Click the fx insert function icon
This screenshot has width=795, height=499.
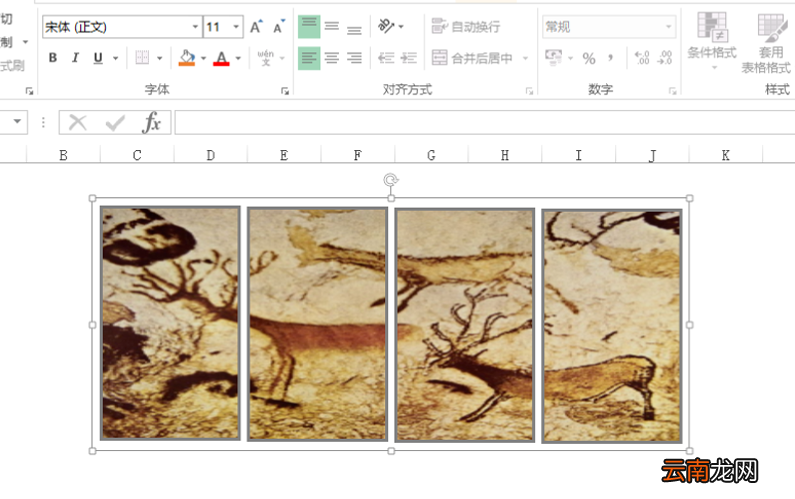151,122
